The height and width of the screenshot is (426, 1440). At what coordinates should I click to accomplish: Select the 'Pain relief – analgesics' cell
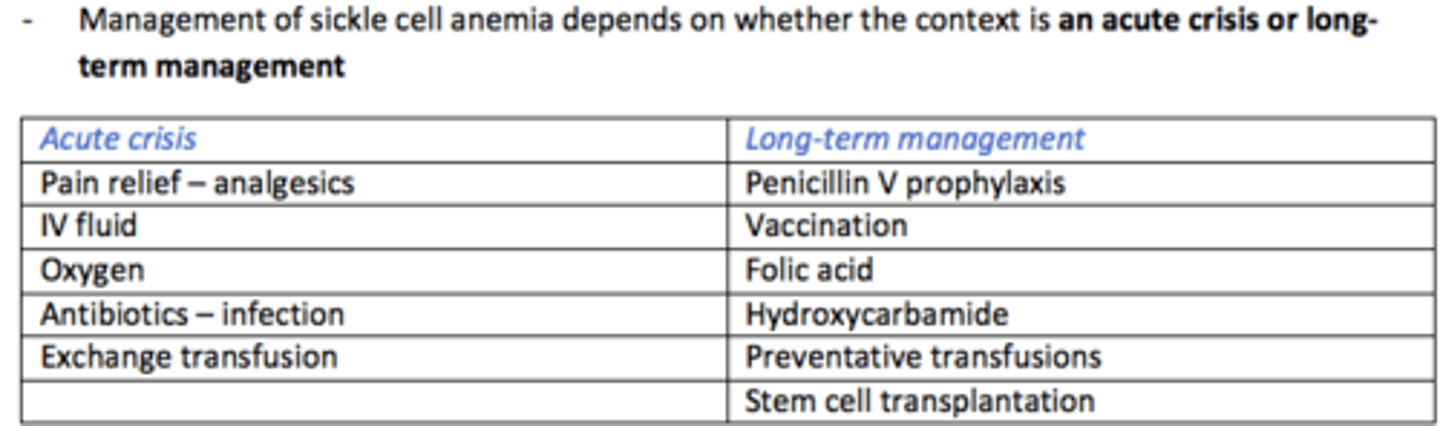(x=197, y=183)
